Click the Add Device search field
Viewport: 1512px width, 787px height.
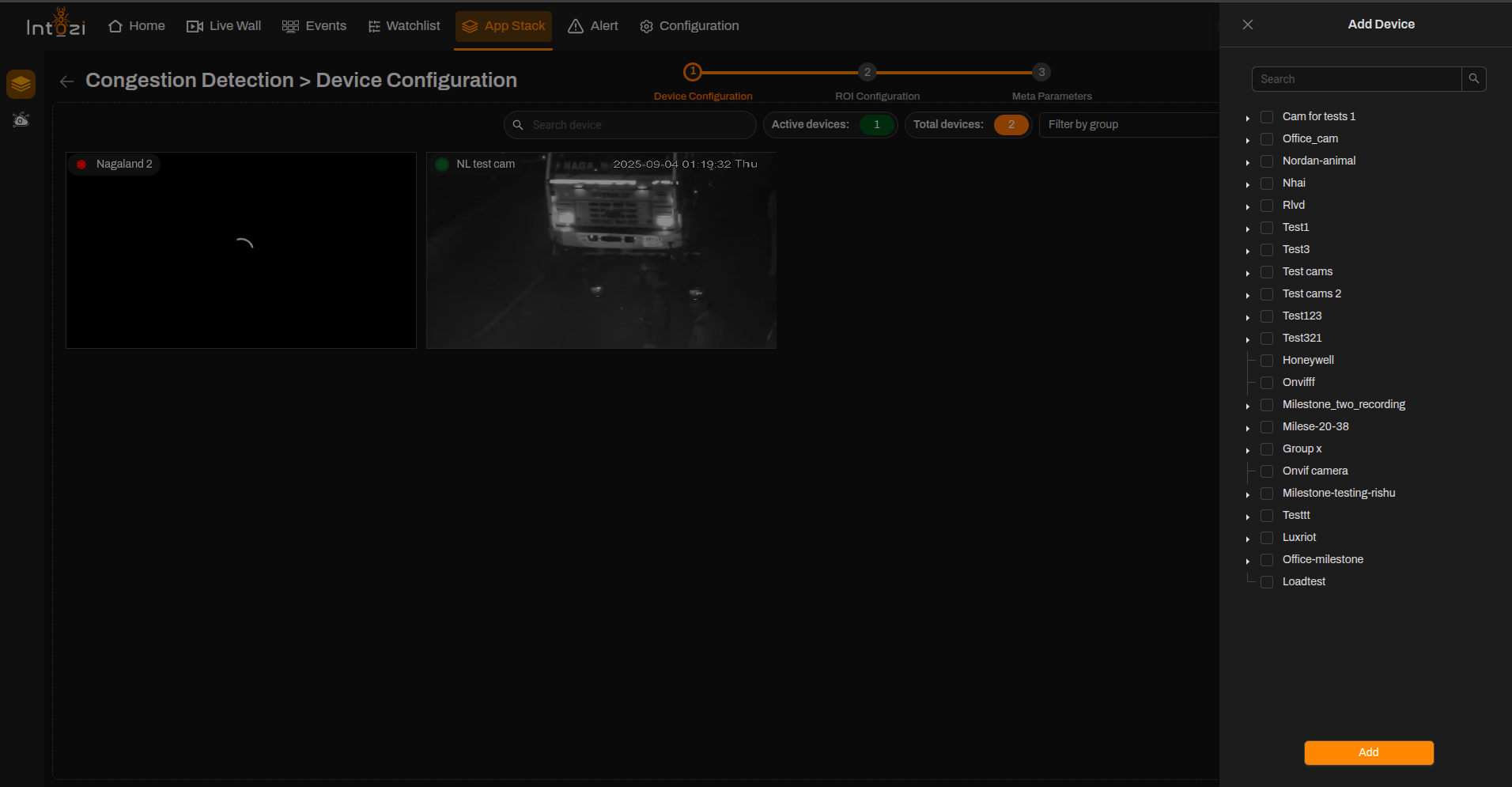1356,79
